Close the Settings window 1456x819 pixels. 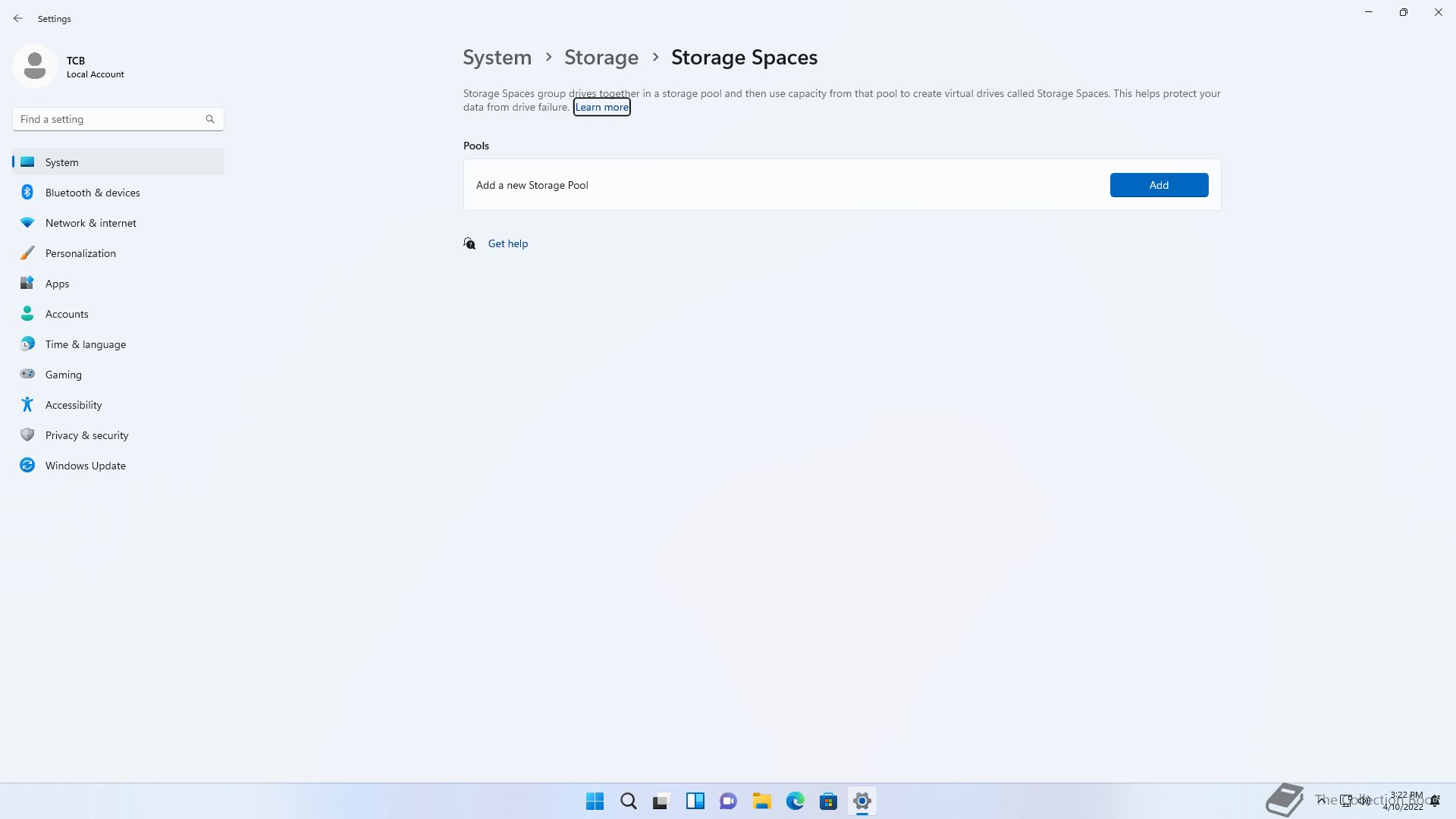[x=1439, y=12]
